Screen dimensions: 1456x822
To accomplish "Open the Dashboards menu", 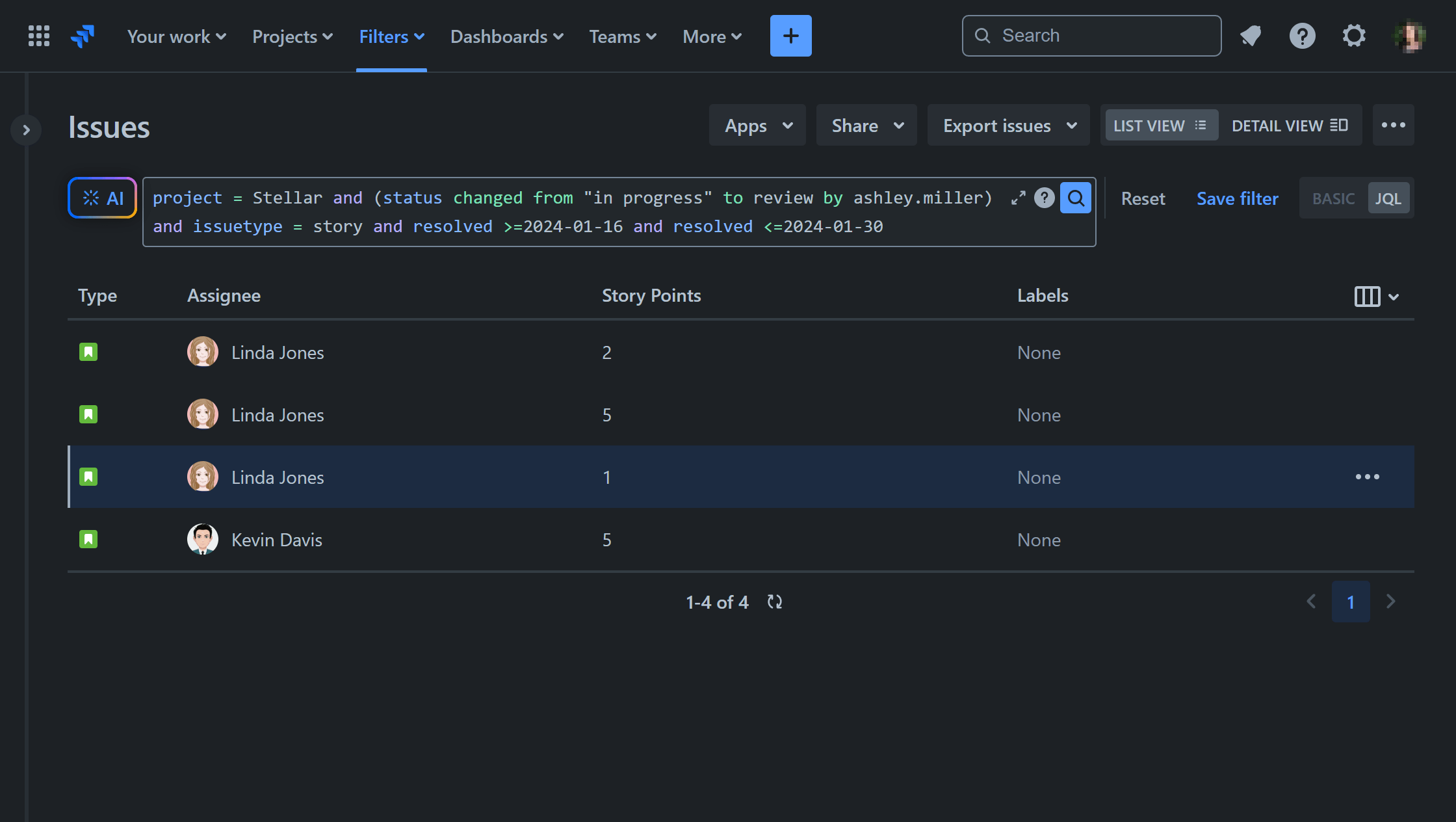I will coord(506,36).
